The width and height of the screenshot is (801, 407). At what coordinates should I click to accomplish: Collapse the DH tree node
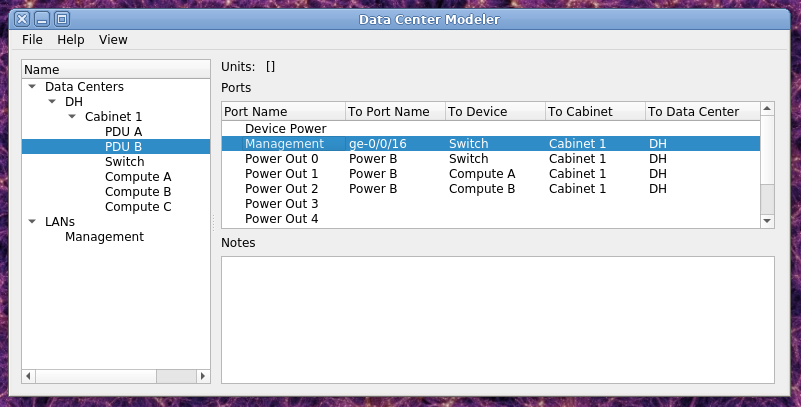pos(52,102)
